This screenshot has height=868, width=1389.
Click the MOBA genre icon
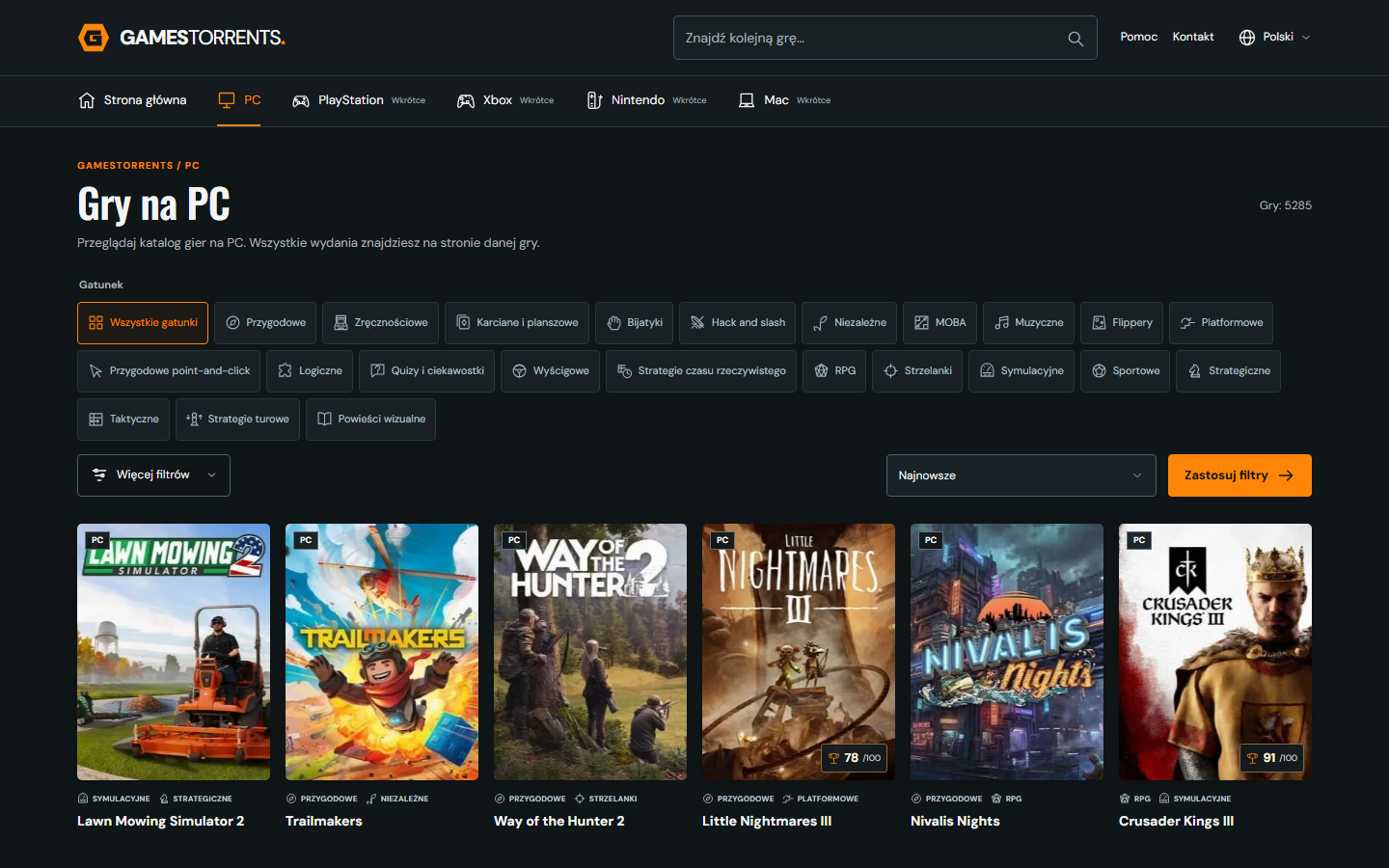click(922, 323)
